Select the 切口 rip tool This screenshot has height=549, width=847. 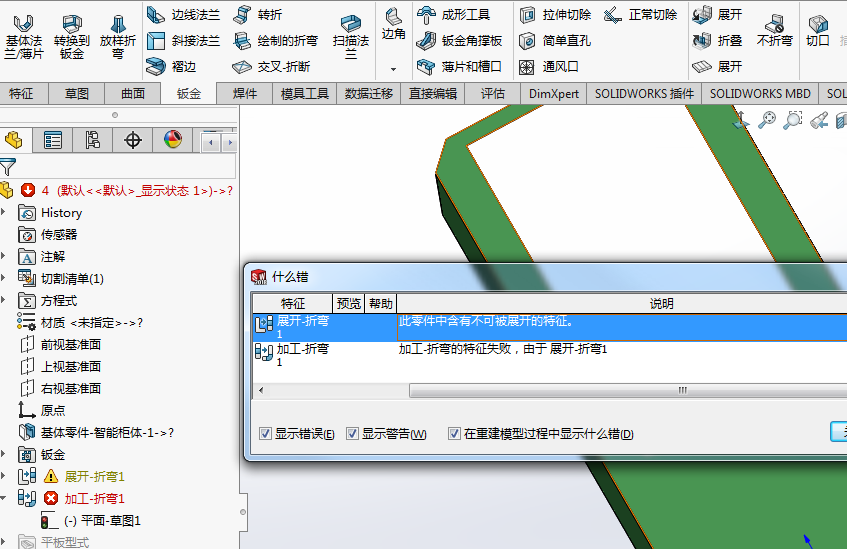pyautogui.click(x=818, y=30)
